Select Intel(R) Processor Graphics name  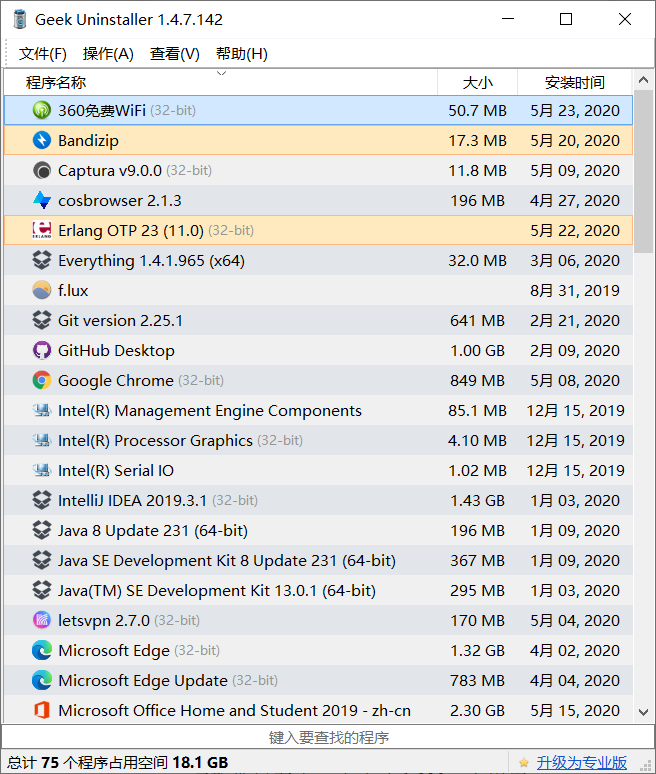[x=155, y=440]
